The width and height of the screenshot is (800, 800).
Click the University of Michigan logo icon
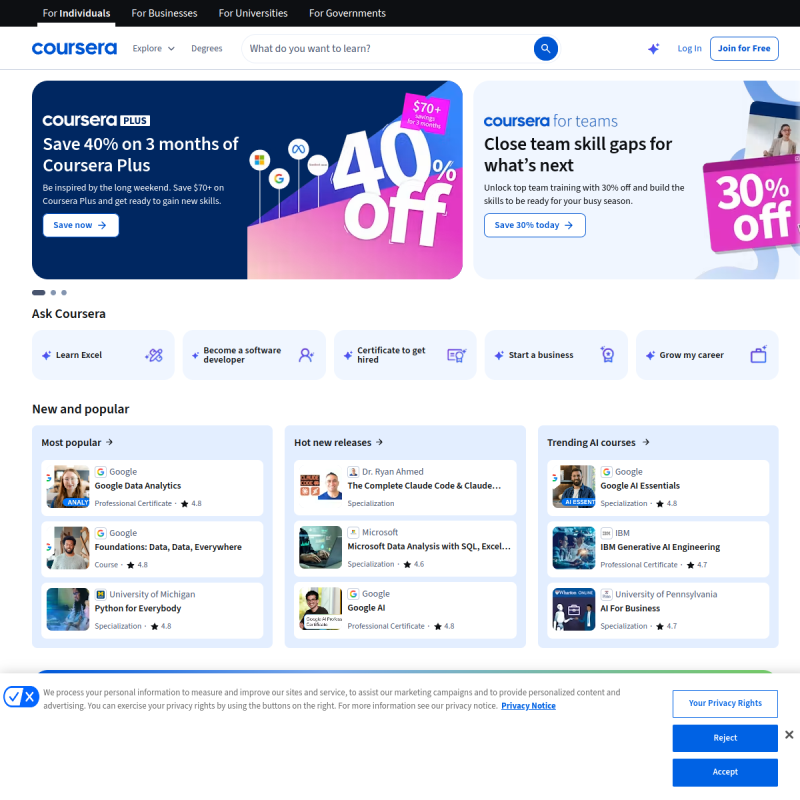(101, 594)
